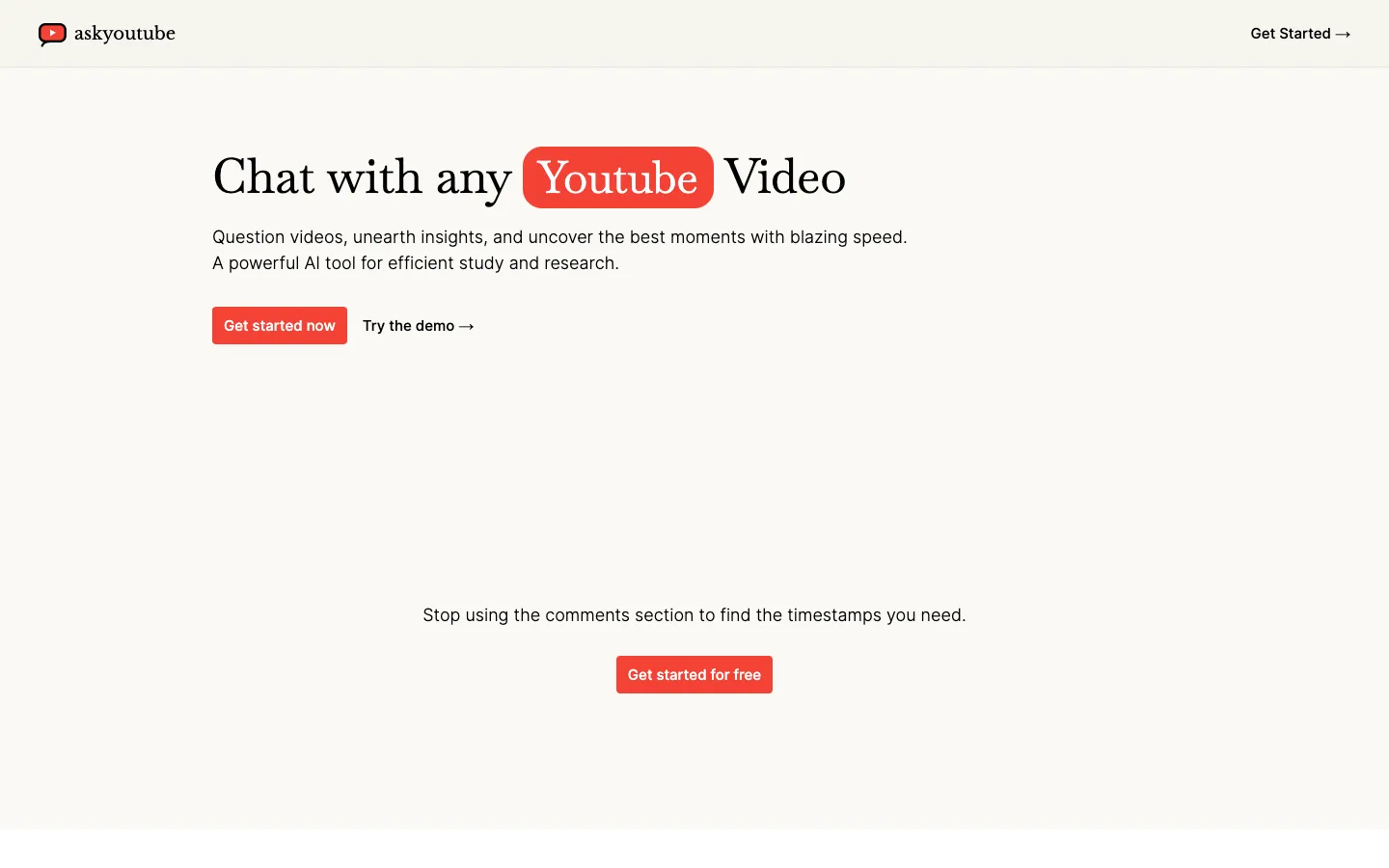Screen dimensions: 1389x868
Task: Click the askyoutube red play logo icon
Action: [52, 35]
